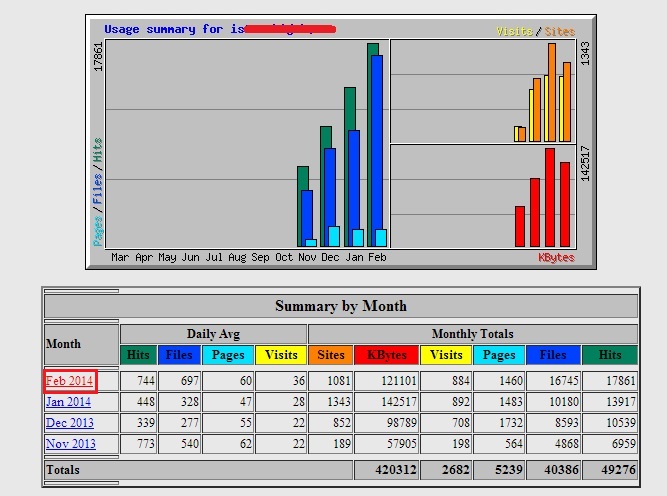Screen dimensions: 667x496
Task: Click the Summary by Month table title
Action: (340, 306)
